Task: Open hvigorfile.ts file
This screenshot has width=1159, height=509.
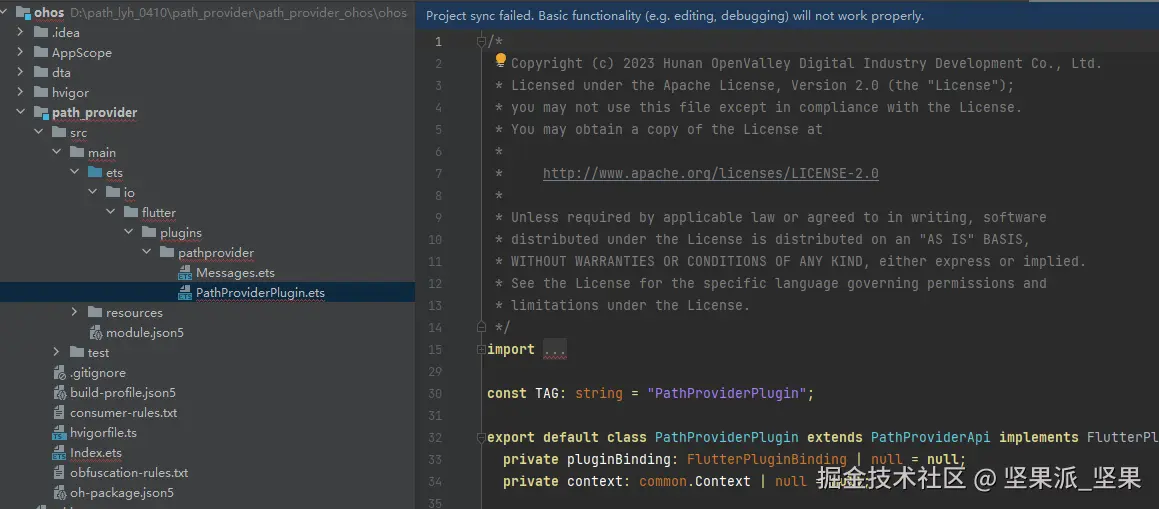Action: [x=103, y=432]
